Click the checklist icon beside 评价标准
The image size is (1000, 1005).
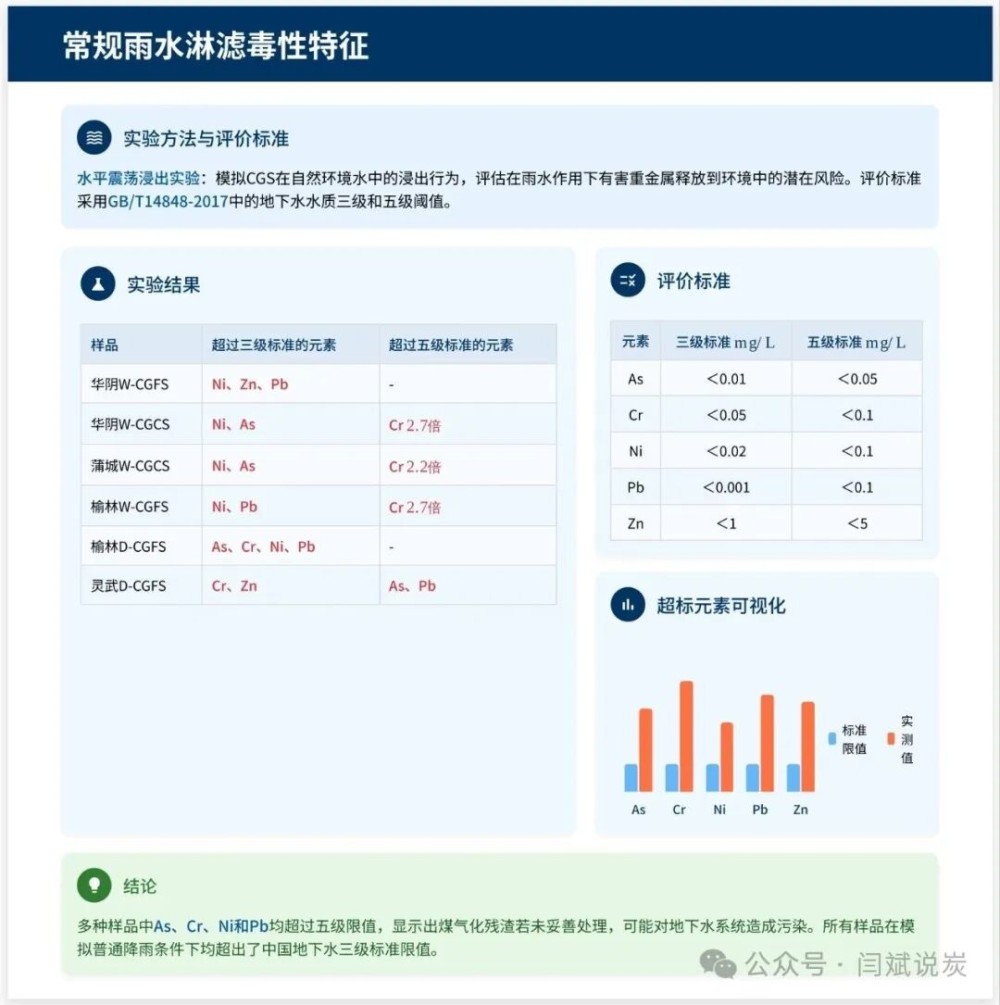[x=628, y=281]
